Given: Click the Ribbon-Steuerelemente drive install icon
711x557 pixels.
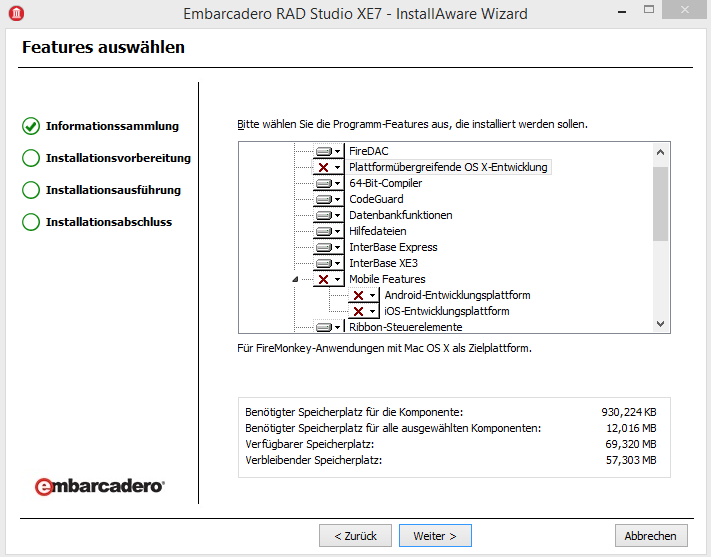Looking at the screenshot, I should pos(324,327).
